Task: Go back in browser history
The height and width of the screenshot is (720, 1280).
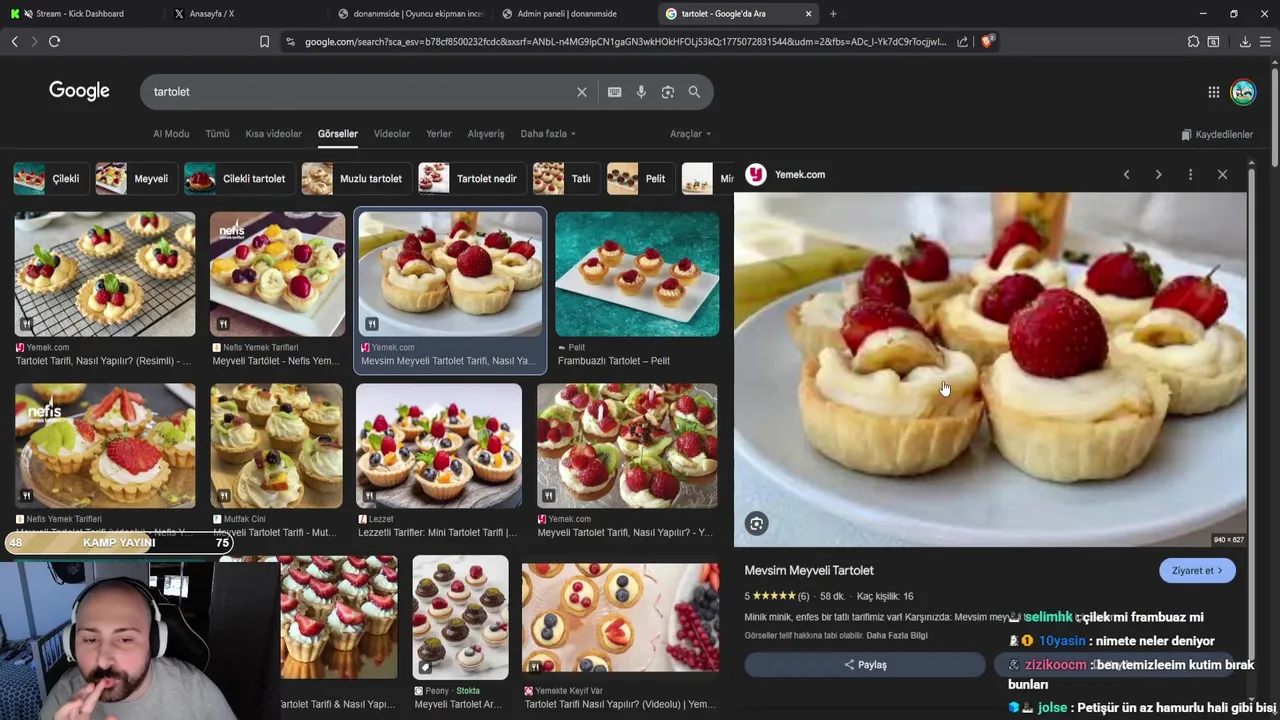Action: click(x=14, y=41)
